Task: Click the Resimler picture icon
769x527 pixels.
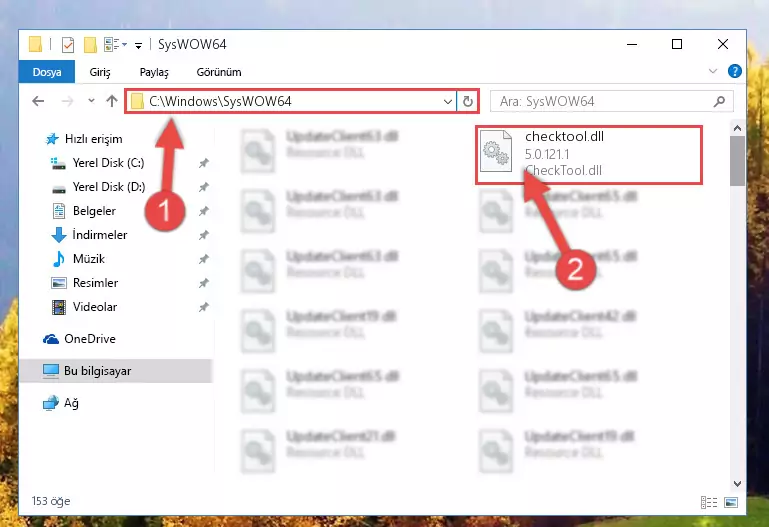Action: pos(59,283)
